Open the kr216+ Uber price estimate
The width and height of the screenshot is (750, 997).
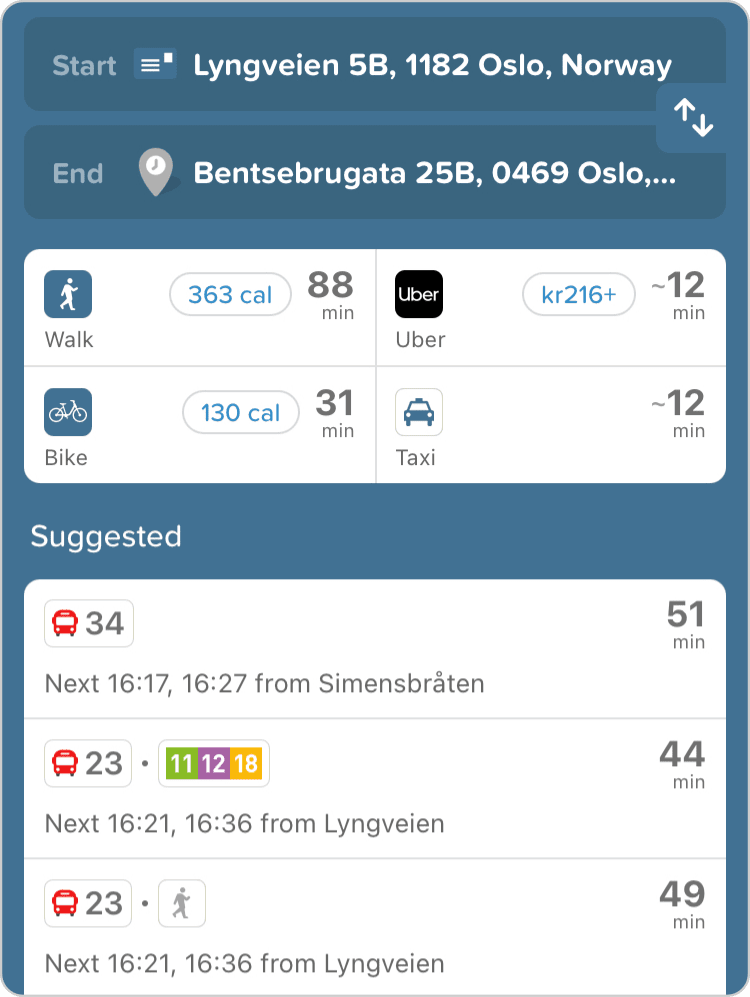tap(578, 295)
